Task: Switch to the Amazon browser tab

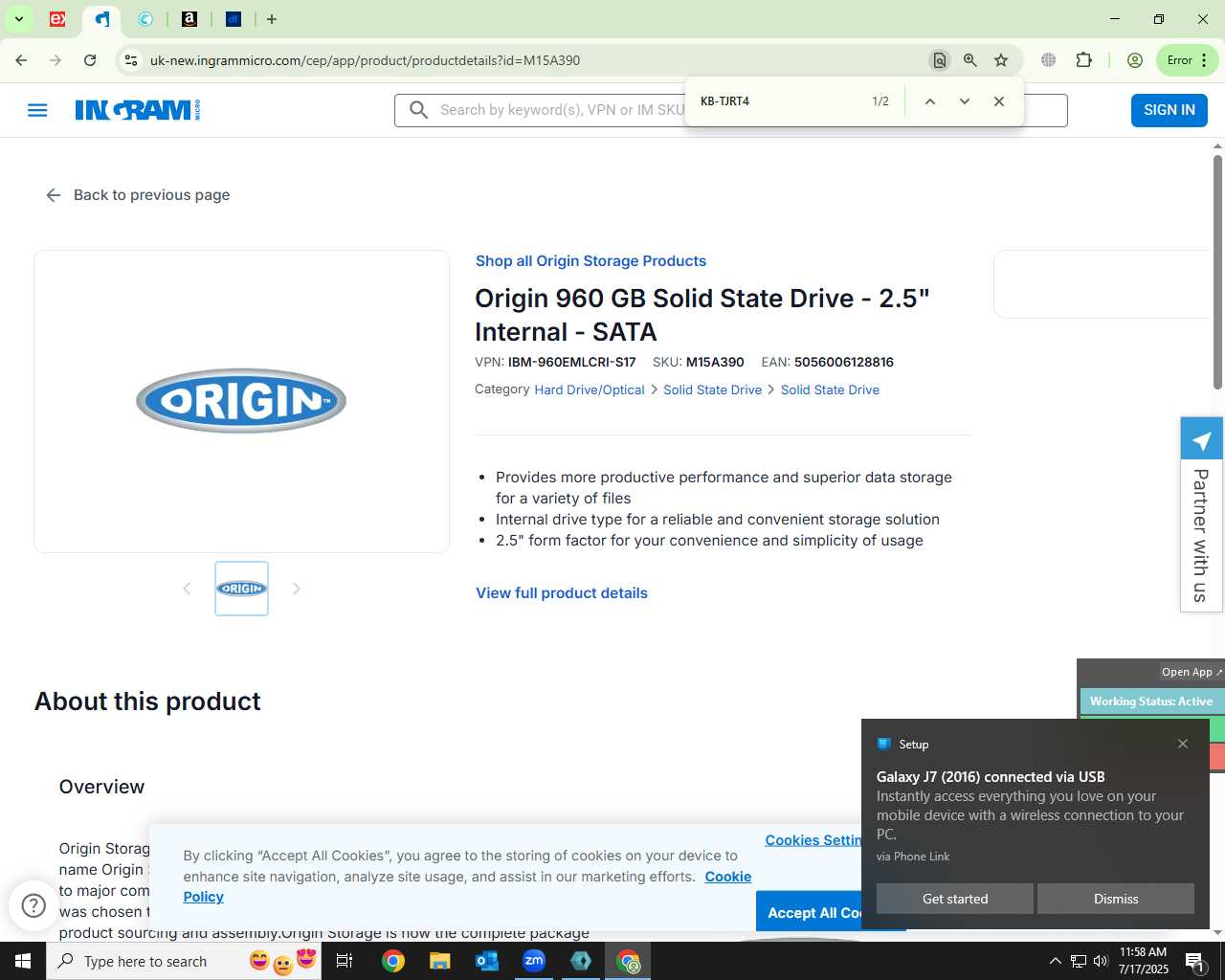Action: (x=189, y=19)
